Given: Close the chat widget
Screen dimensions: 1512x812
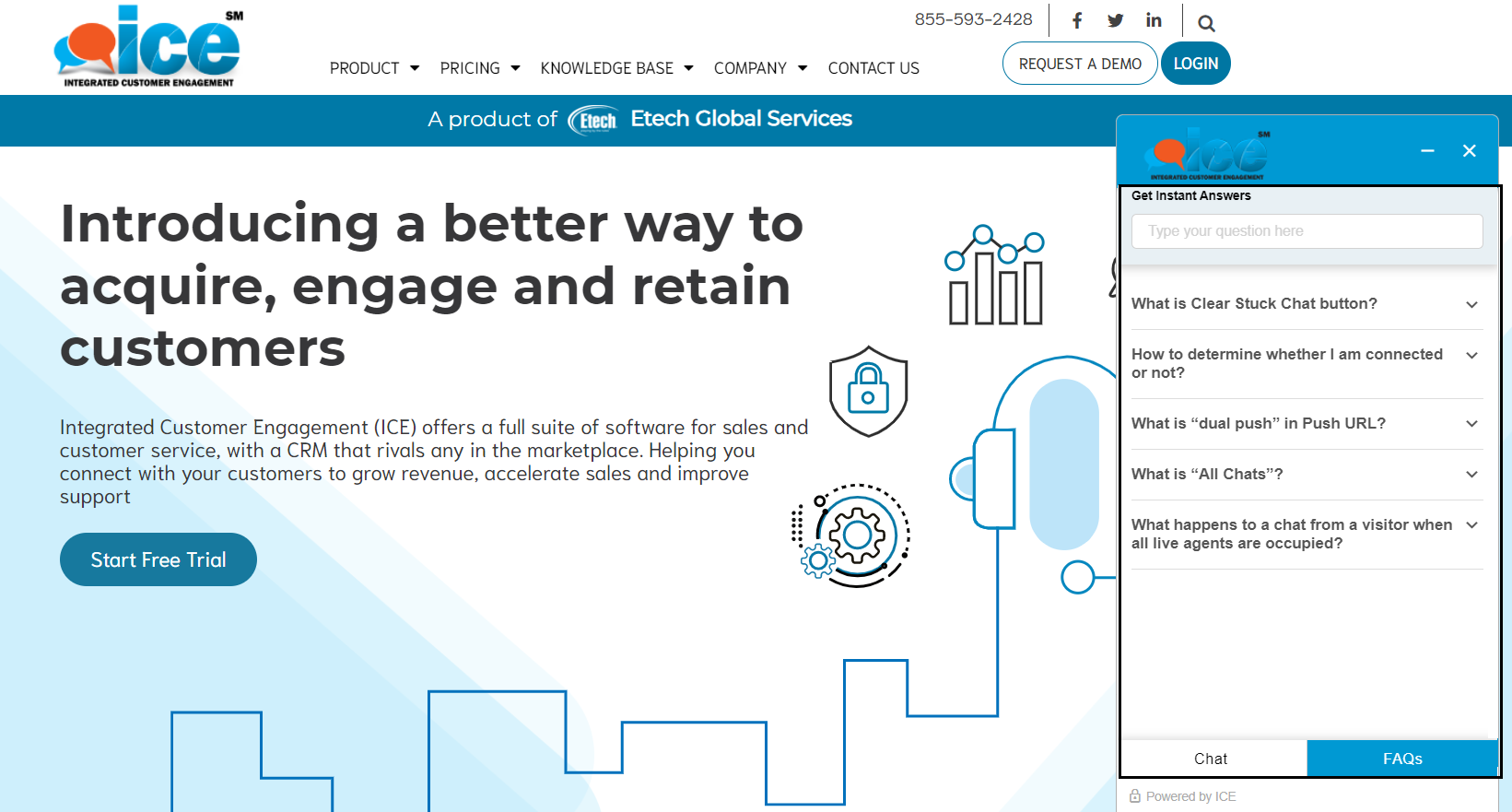Looking at the screenshot, I should [x=1470, y=150].
